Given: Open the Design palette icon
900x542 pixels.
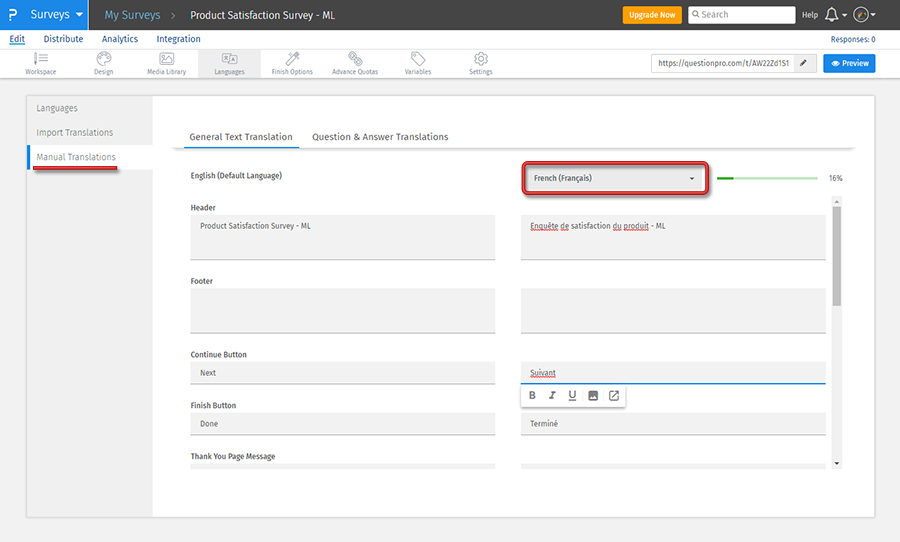Looking at the screenshot, I should (x=104, y=63).
